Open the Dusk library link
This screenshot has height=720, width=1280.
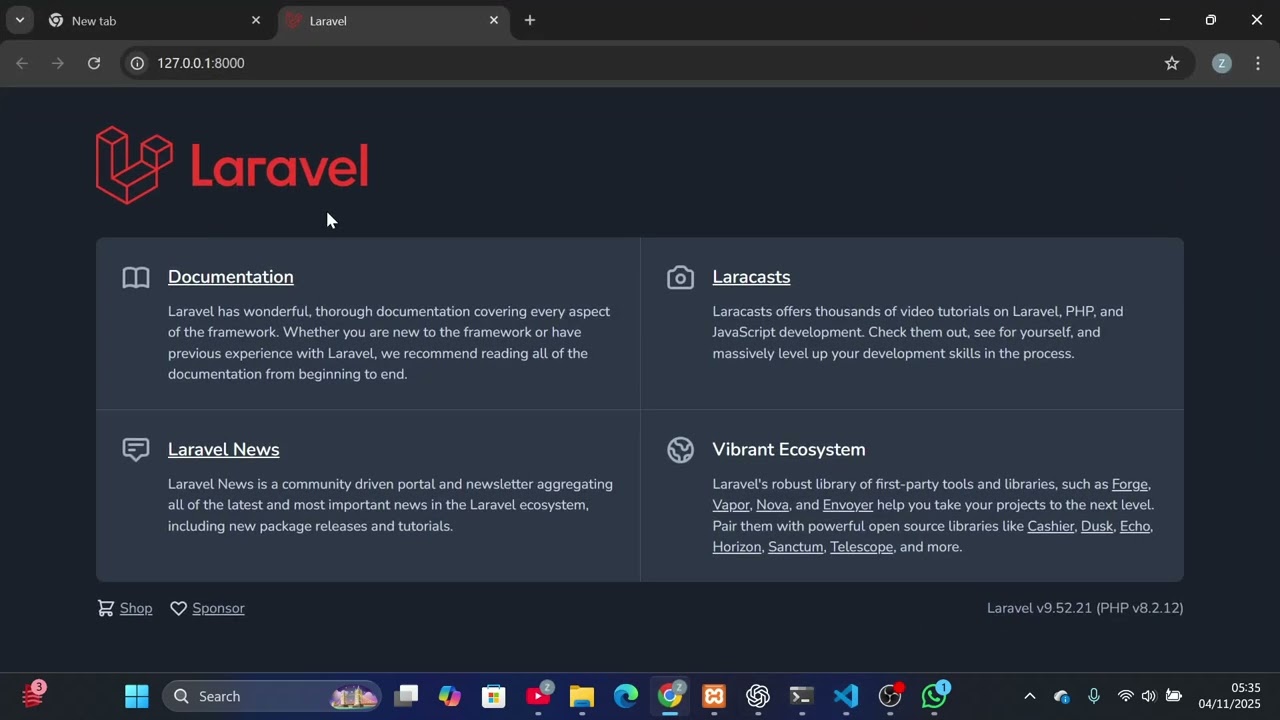point(1097,526)
